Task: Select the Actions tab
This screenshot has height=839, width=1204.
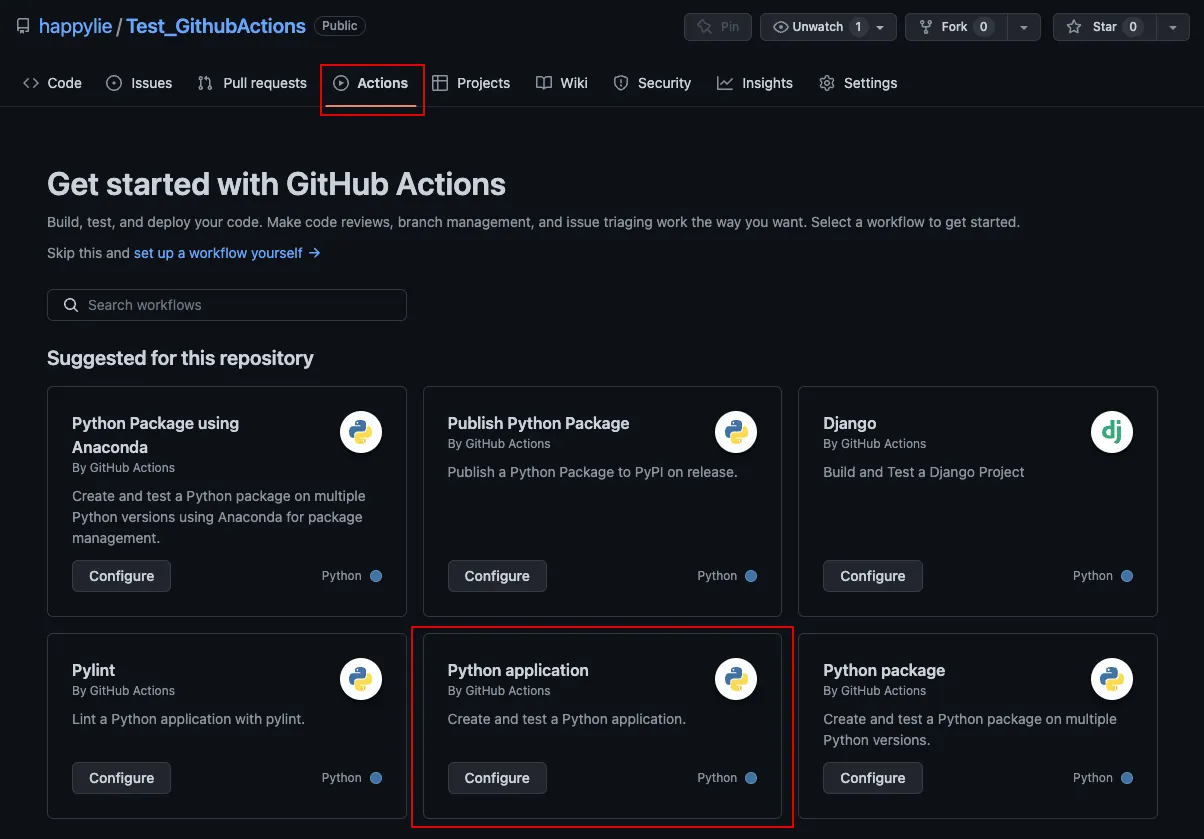Action: click(x=371, y=83)
